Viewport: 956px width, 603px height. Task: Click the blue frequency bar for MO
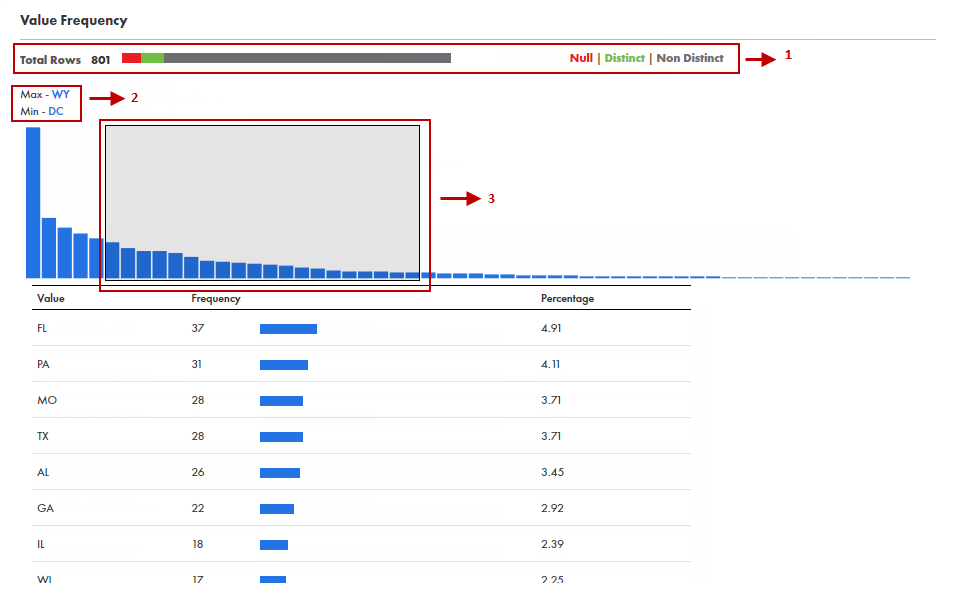coord(282,401)
